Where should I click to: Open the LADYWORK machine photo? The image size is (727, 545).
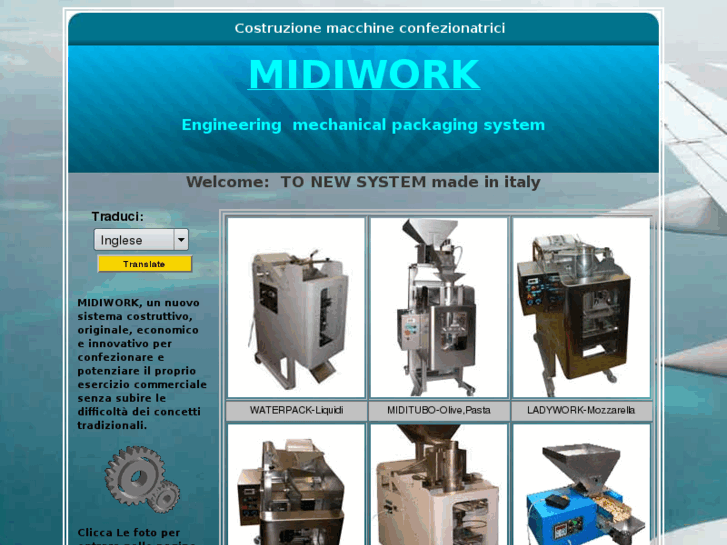(x=581, y=308)
